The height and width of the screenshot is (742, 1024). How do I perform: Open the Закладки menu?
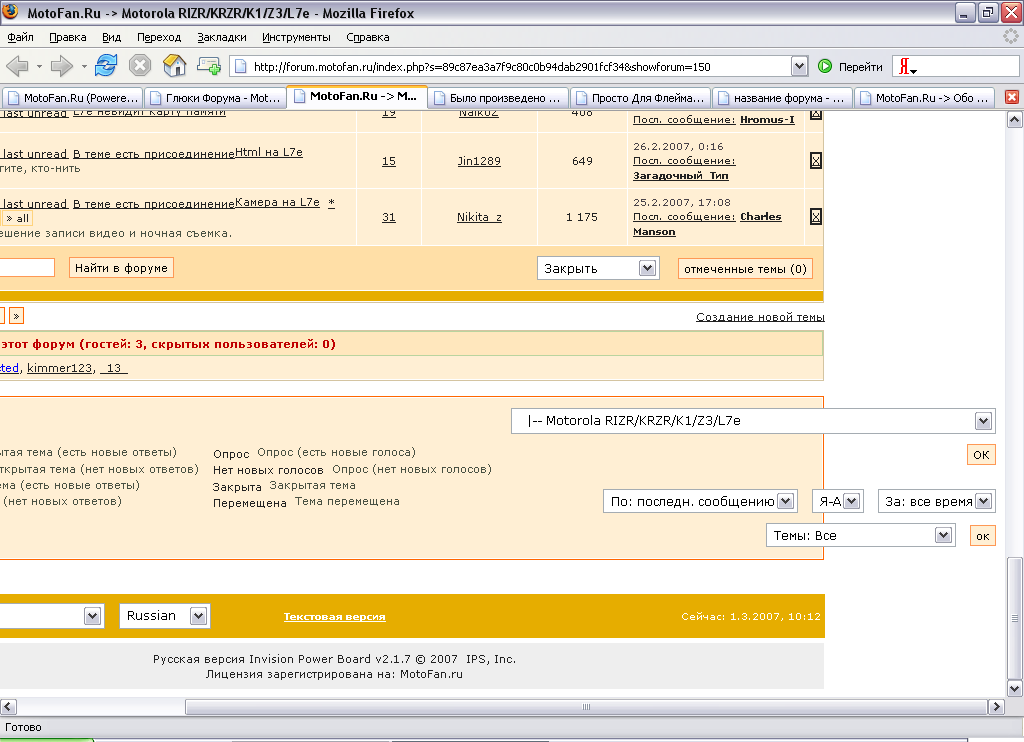click(x=222, y=37)
